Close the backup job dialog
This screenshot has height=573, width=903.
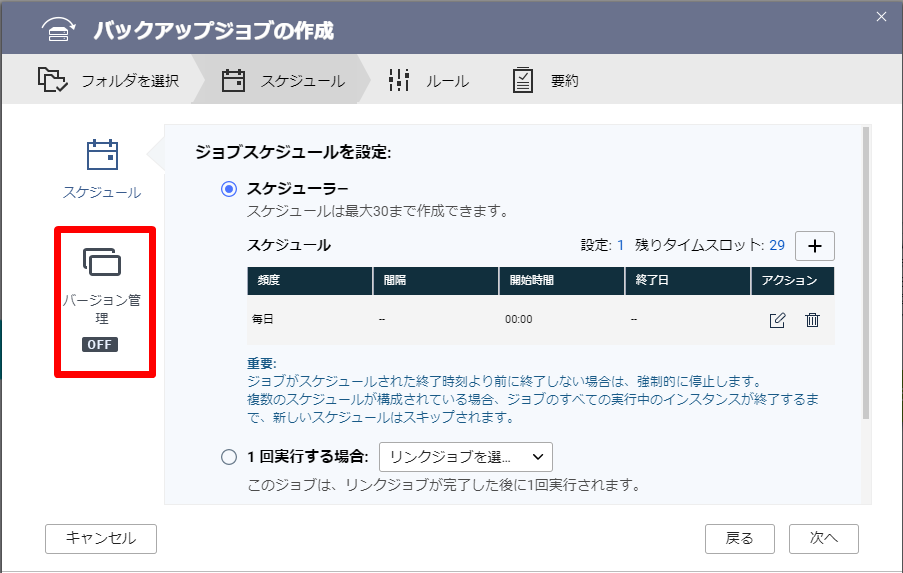point(881,17)
